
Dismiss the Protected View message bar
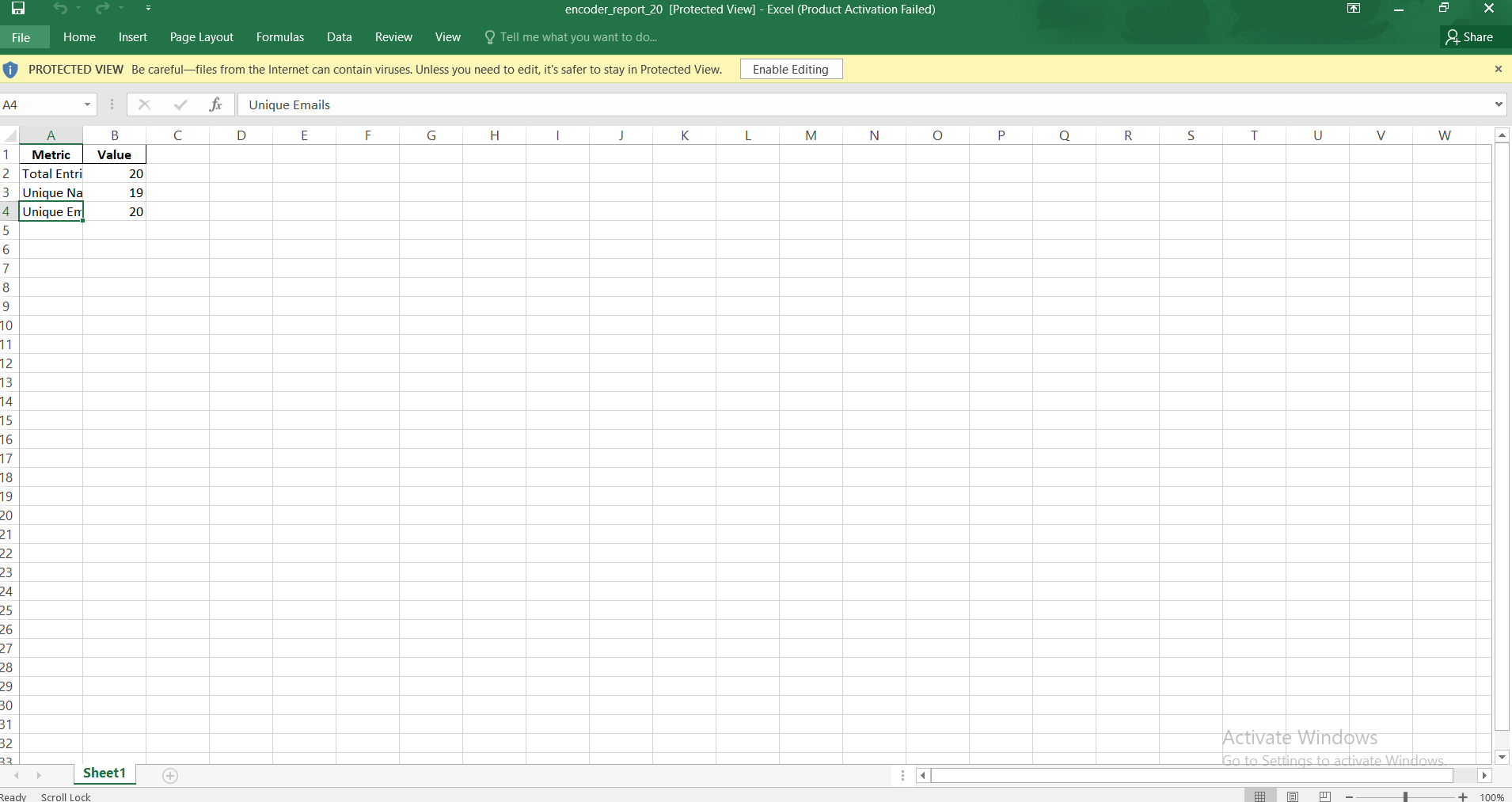(1499, 70)
